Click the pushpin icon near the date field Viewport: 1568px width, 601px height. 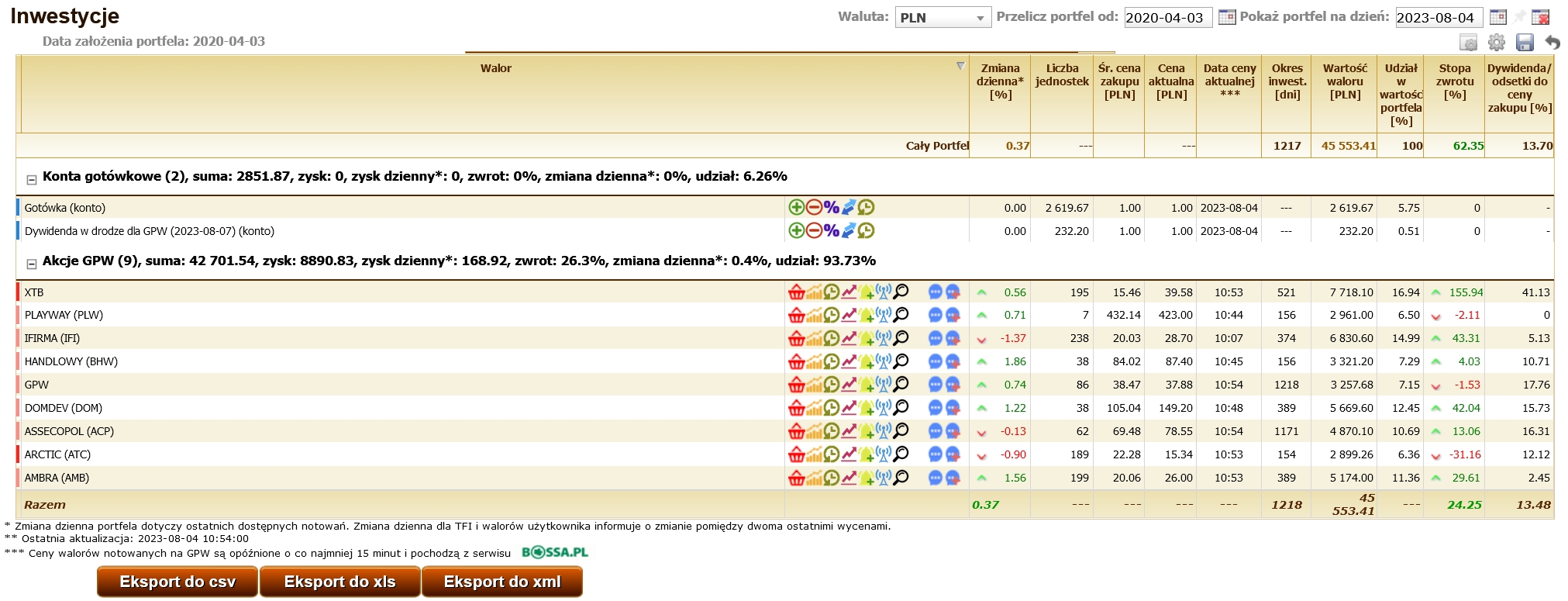pos(1520,17)
